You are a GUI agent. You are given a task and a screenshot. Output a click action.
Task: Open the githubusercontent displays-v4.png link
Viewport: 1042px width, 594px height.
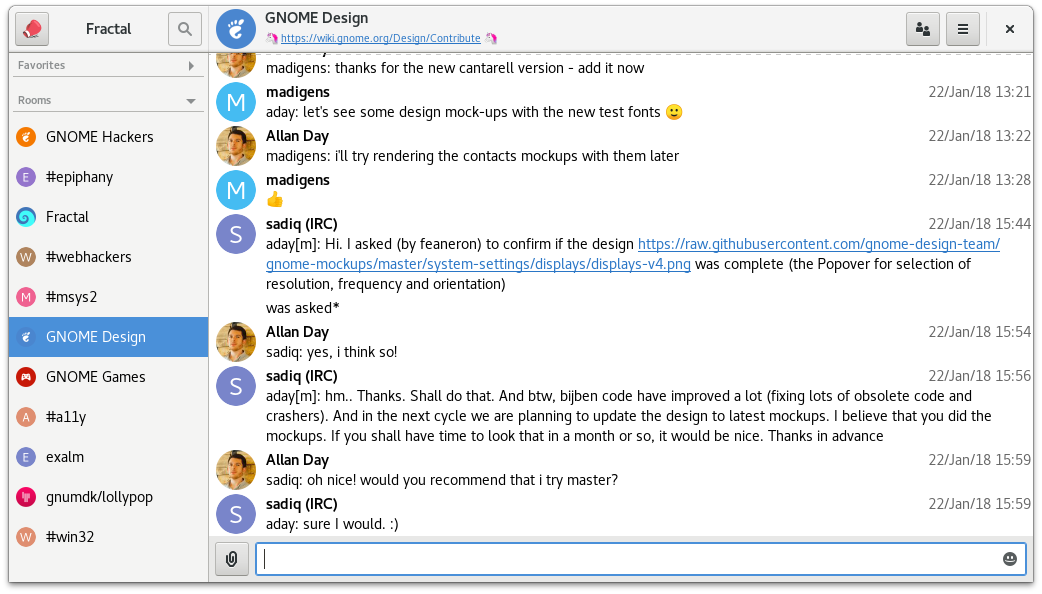633,254
